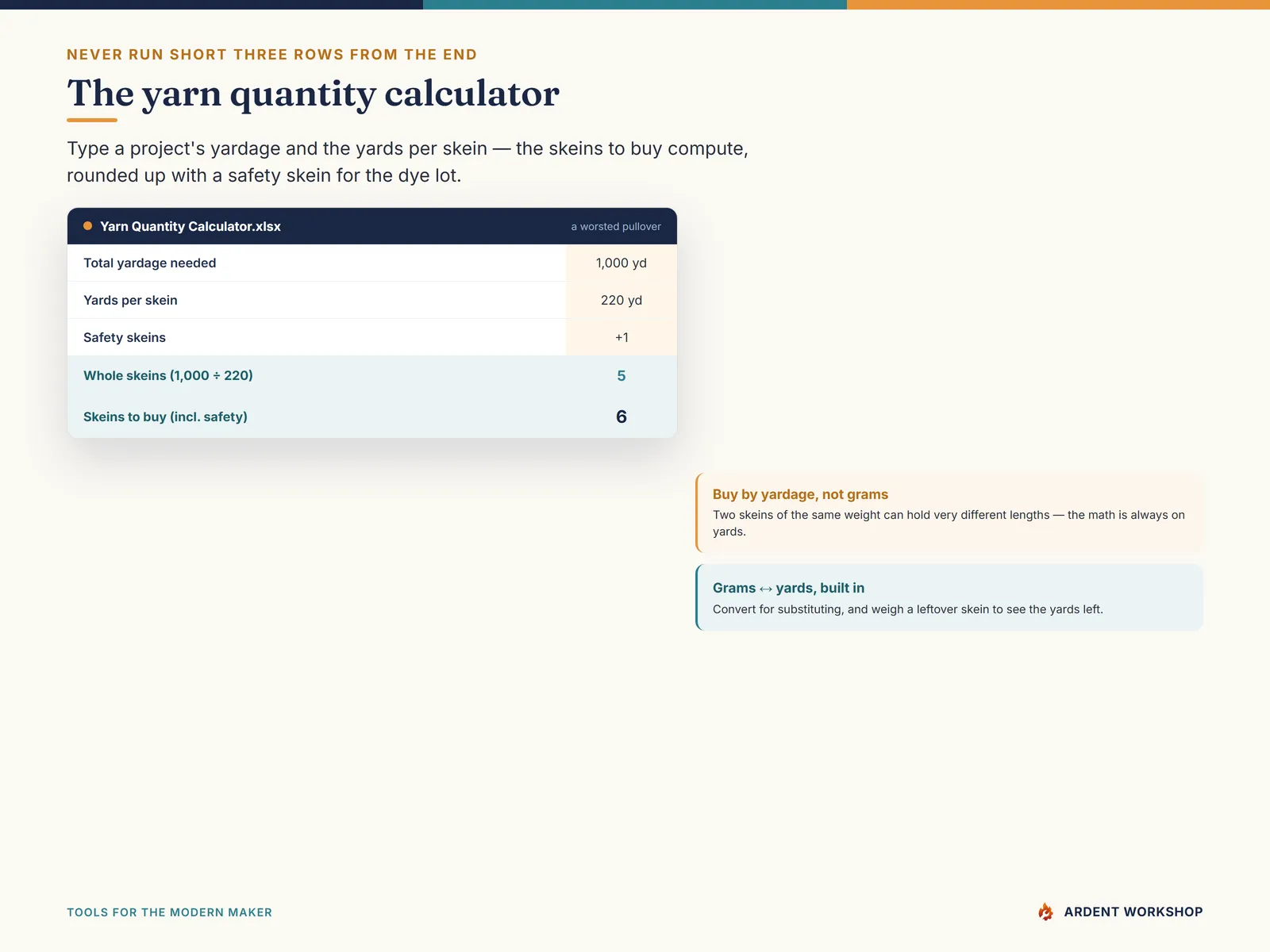Click the 'a worsted pullover' label
Viewport: 1270px width, 952px height.
click(x=616, y=226)
